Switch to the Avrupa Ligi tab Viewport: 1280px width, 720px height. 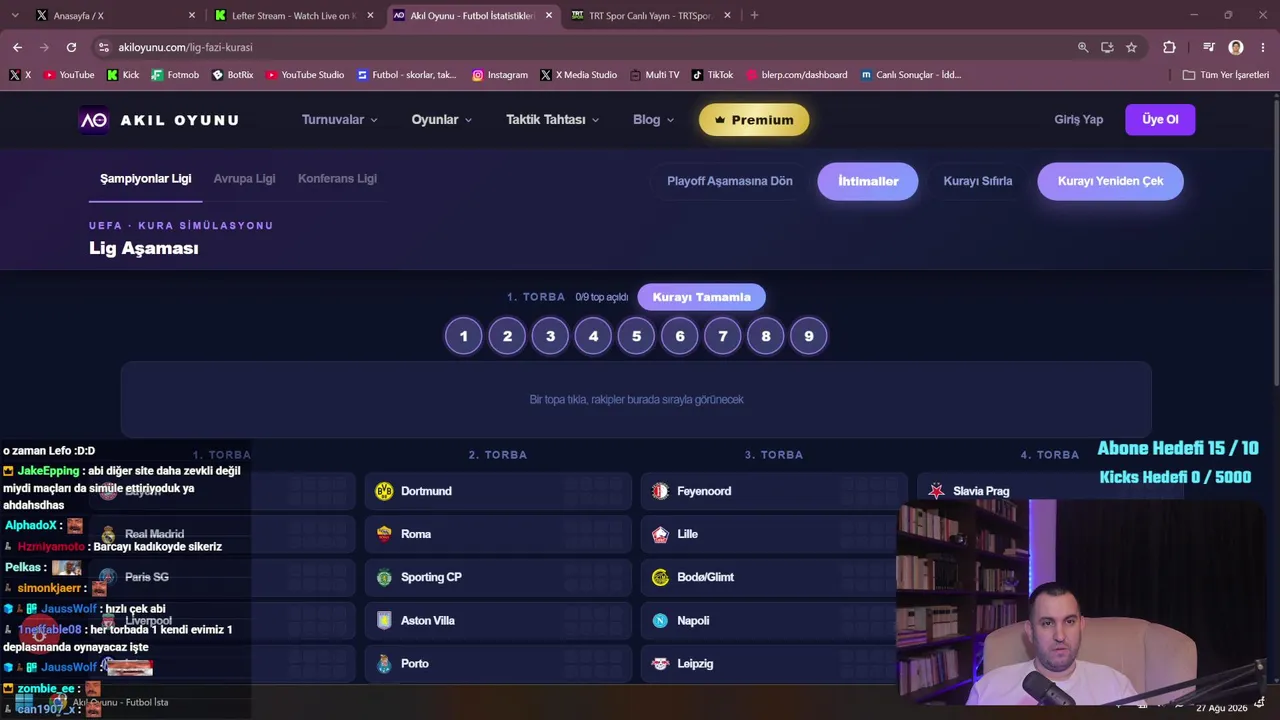point(244,179)
